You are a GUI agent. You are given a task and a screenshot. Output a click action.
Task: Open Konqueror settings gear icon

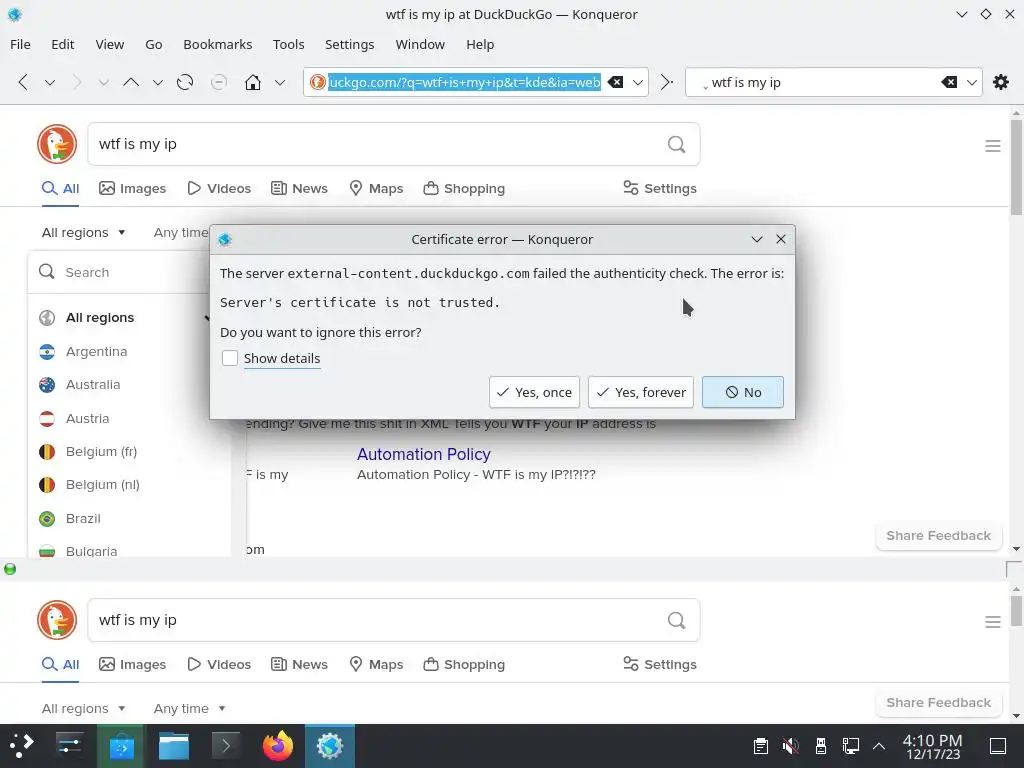click(1000, 82)
